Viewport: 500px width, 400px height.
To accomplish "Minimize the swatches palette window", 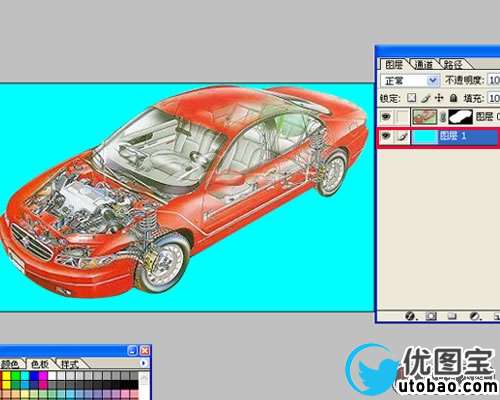I will coord(132,351).
